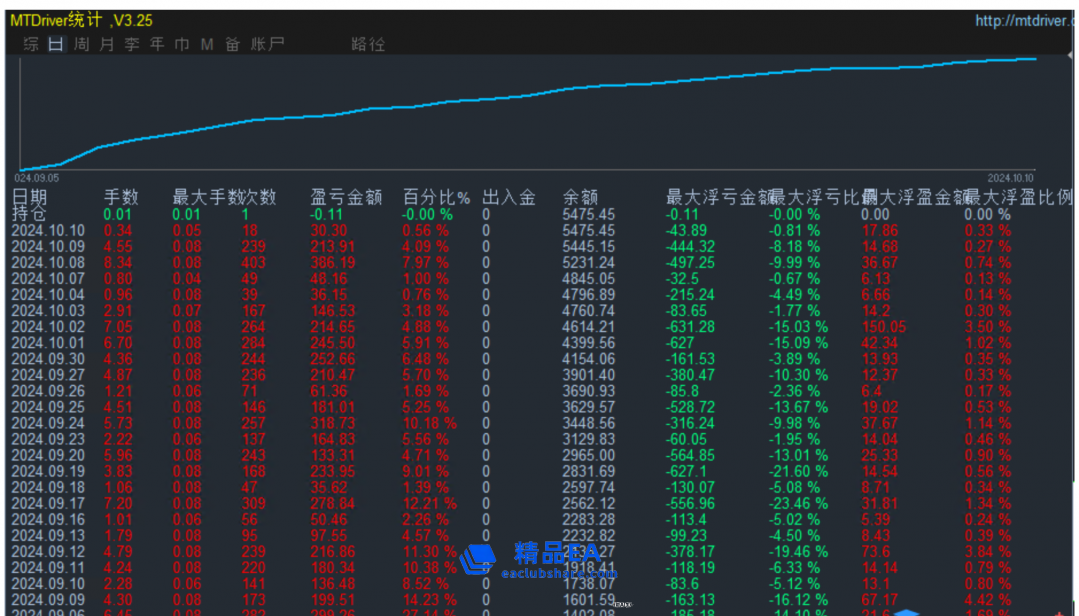Image resolution: width=1079 pixels, height=616 pixels.
Task: Open the mtdriver website link
Action: [x=1026, y=21]
